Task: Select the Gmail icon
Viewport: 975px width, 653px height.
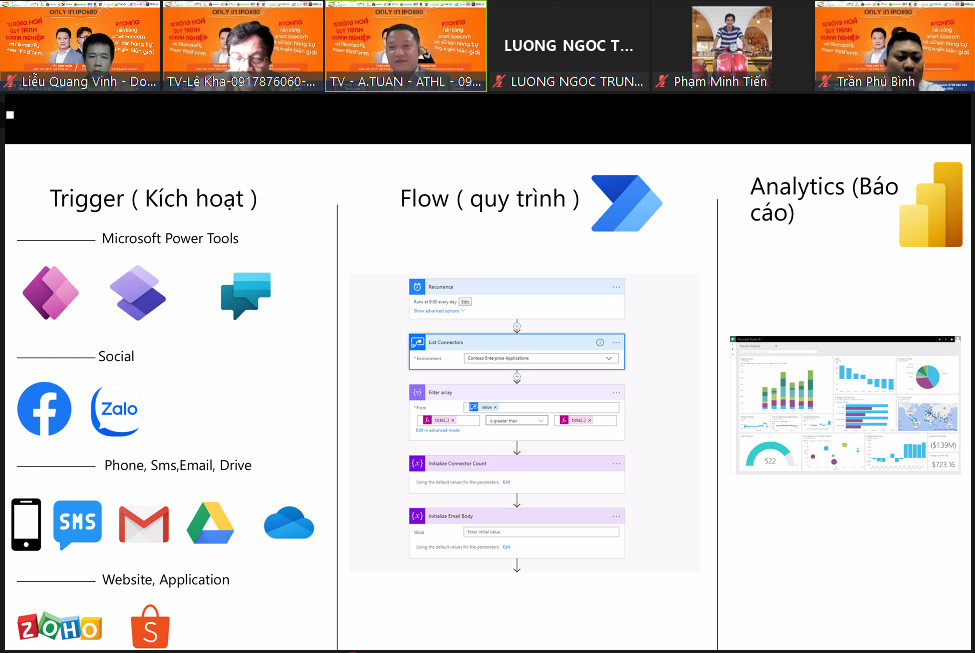Action: tap(143, 523)
